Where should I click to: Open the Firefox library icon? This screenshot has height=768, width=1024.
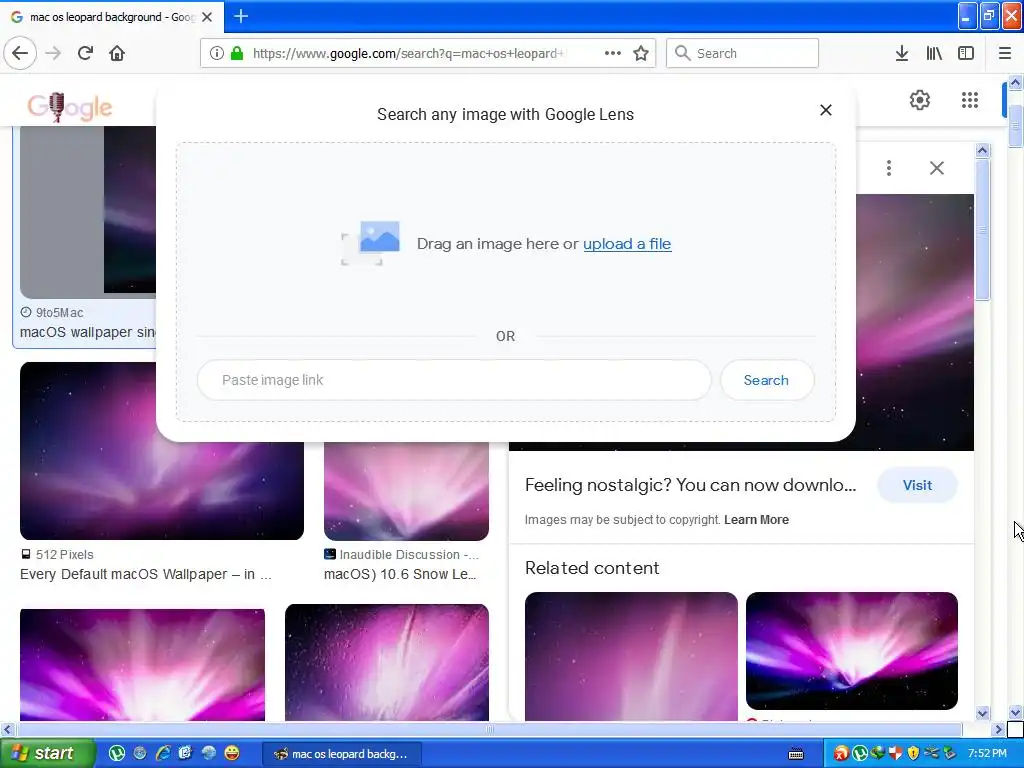point(934,54)
